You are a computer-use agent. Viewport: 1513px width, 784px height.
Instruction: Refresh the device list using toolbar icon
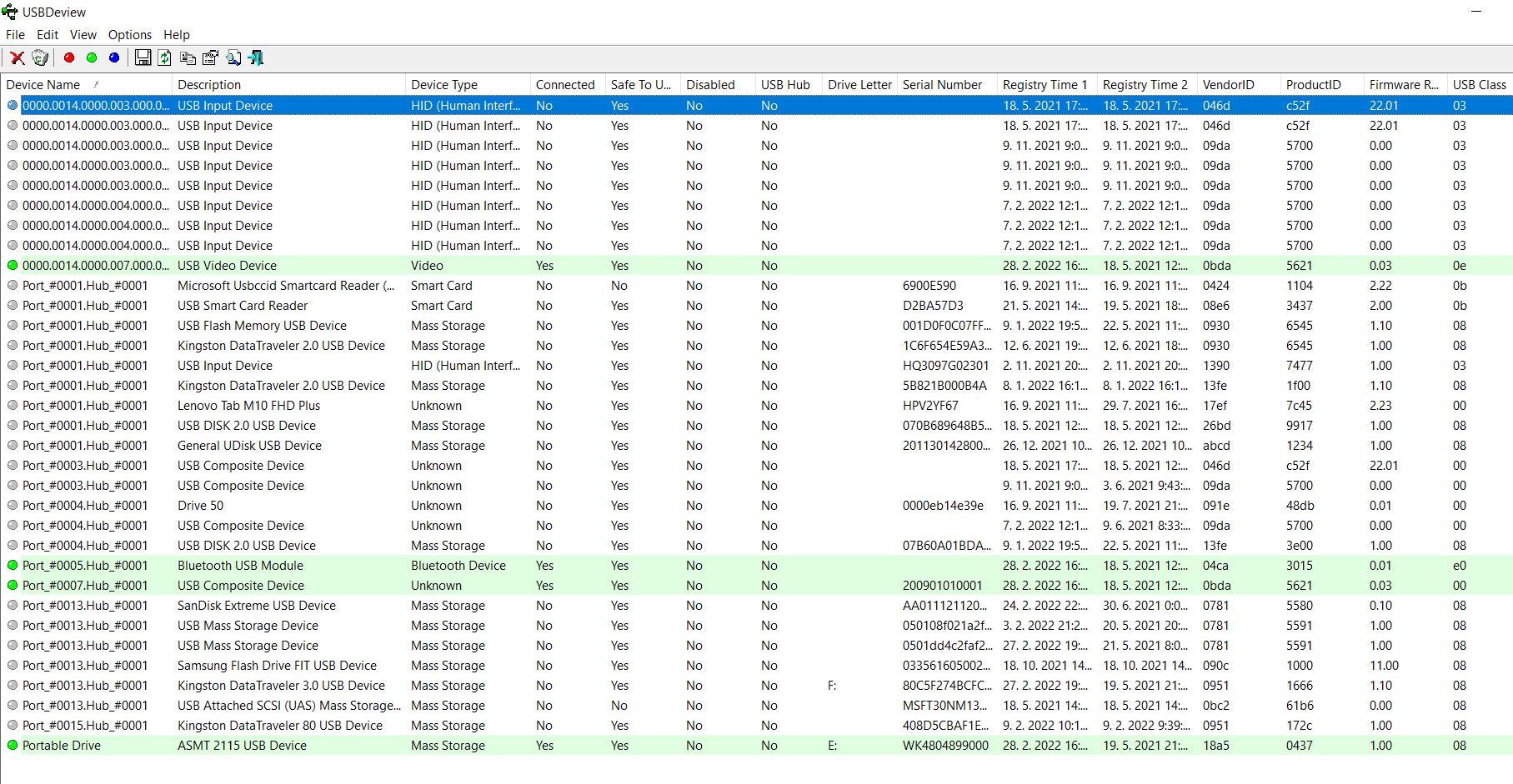165,57
